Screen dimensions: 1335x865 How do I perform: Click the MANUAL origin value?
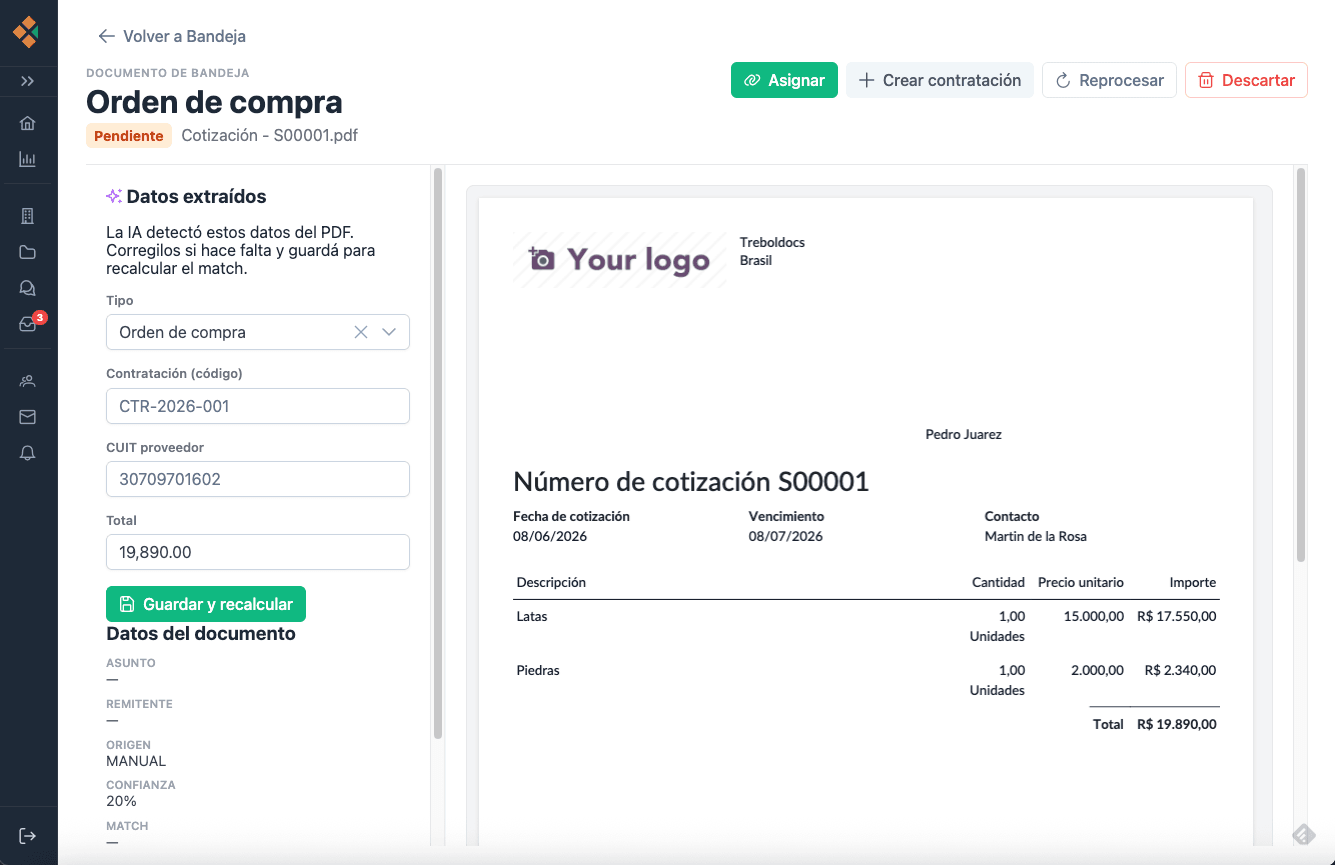click(136, 761)
